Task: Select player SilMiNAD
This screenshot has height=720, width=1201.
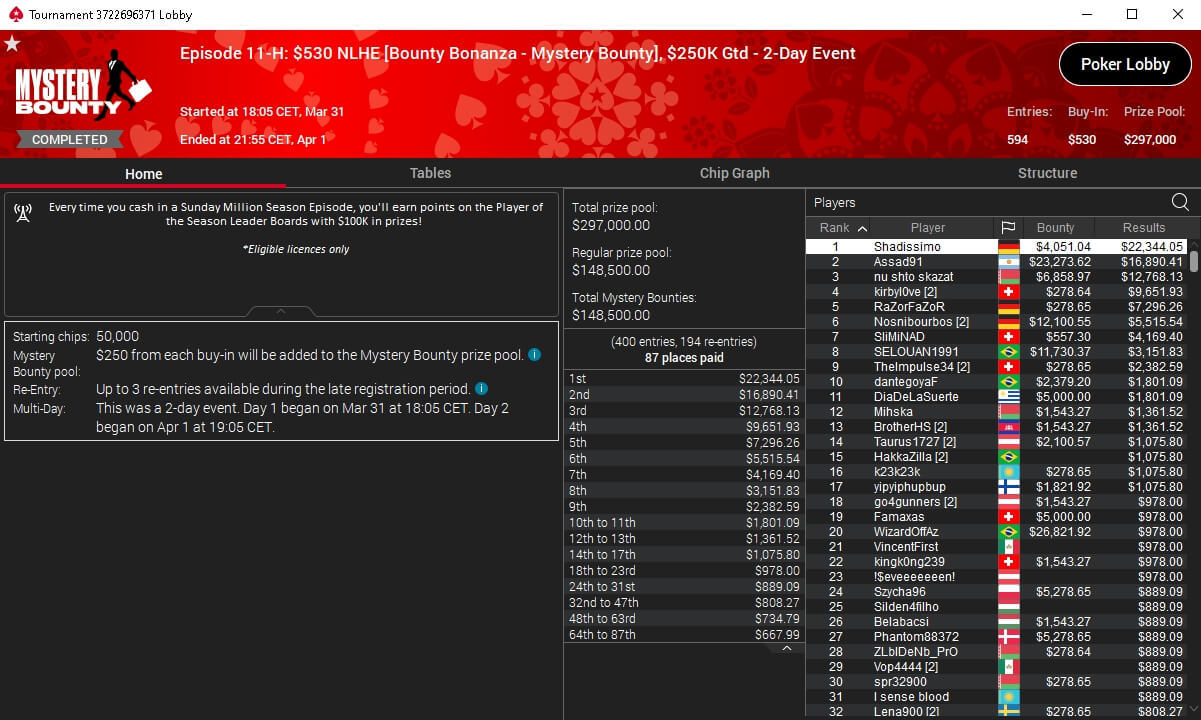Action: [997, 337]
